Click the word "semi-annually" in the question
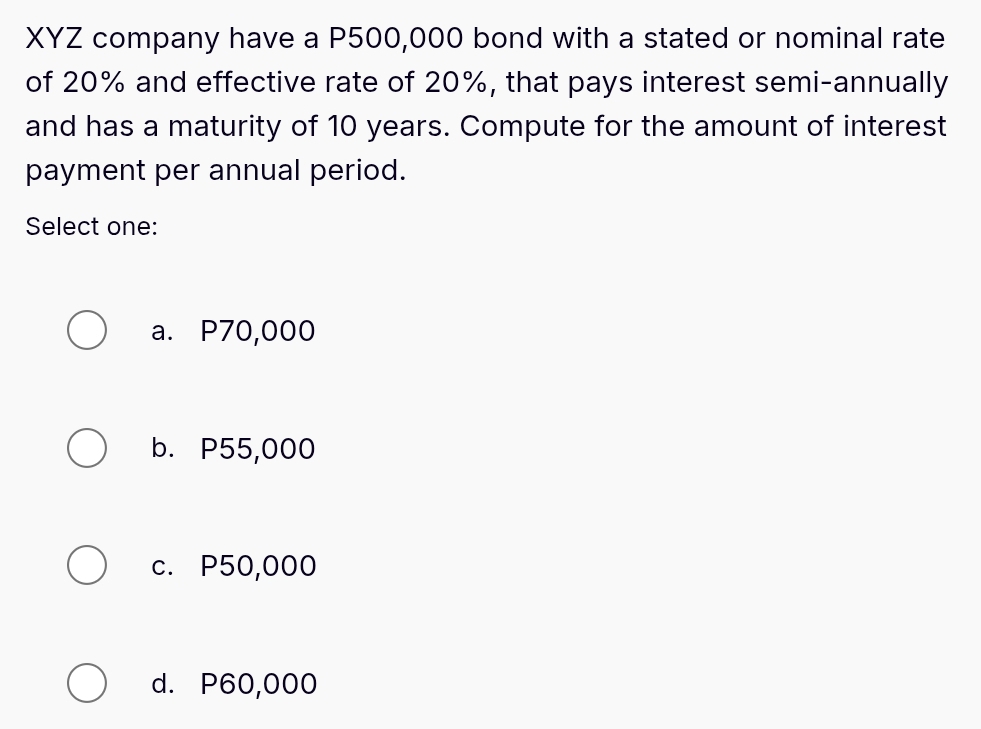Screen dimensions: 981x729 (x=850, y=83)
